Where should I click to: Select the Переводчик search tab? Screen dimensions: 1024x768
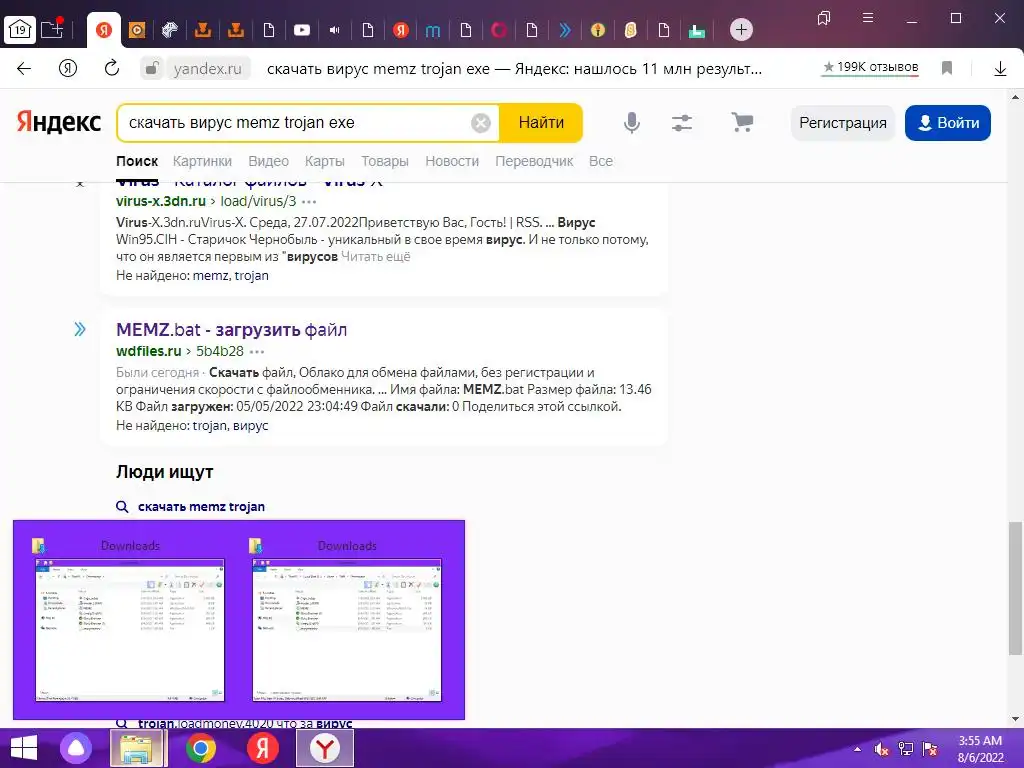pyautogui.click(x=534, y=161)
